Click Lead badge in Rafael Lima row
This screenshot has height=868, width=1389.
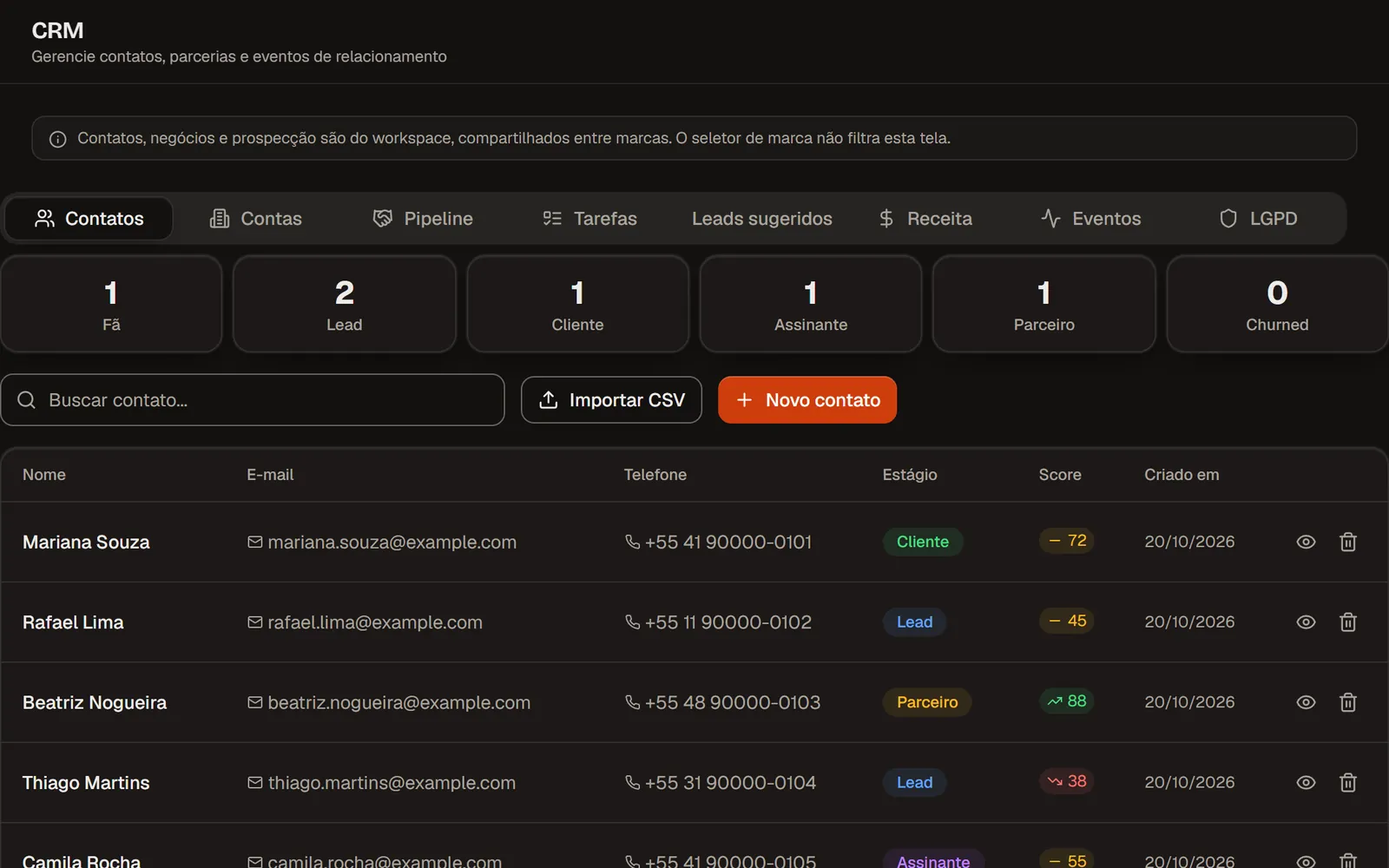[x=915, y=622]
